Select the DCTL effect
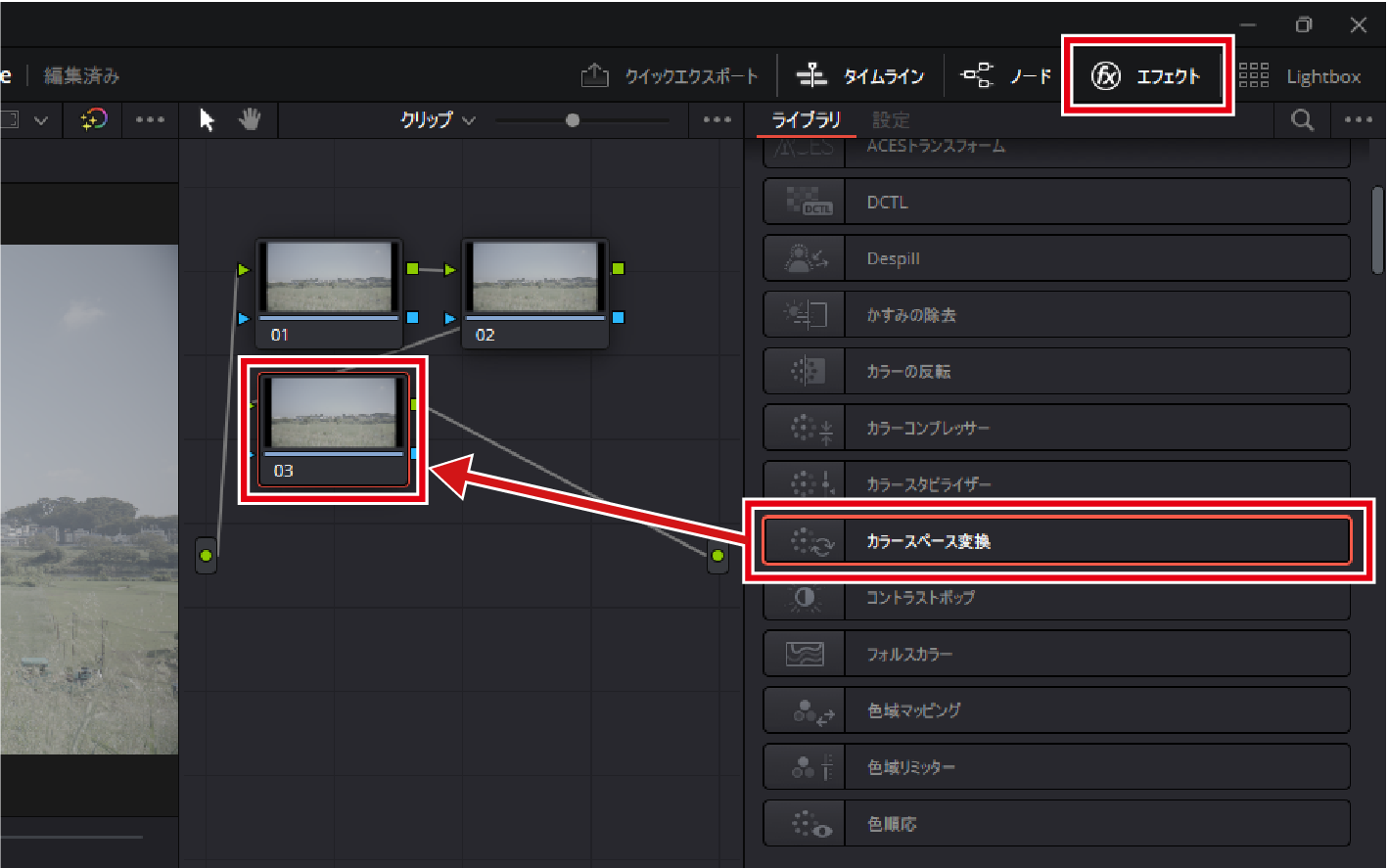This screenshot has height=868, width=1388. (x=1056, y=203)
